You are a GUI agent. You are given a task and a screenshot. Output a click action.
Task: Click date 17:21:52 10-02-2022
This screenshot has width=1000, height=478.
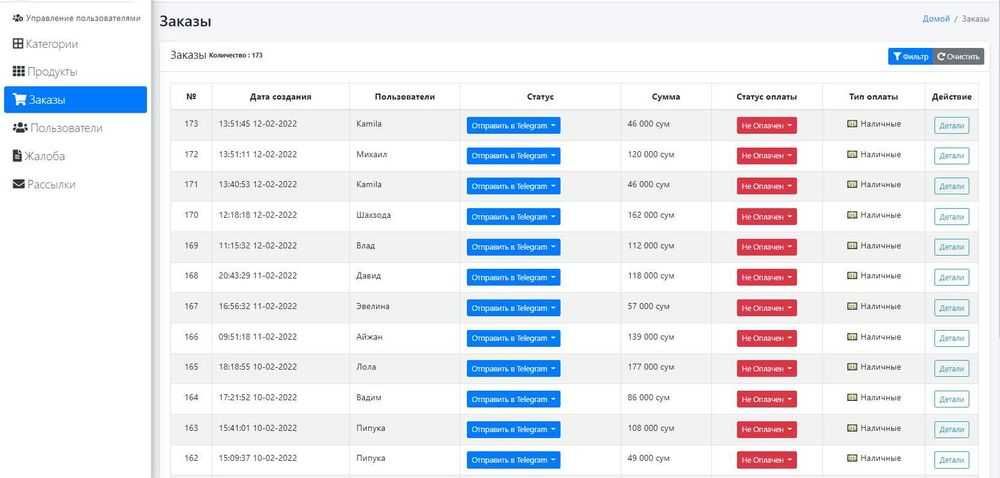[x=258, y=397]
